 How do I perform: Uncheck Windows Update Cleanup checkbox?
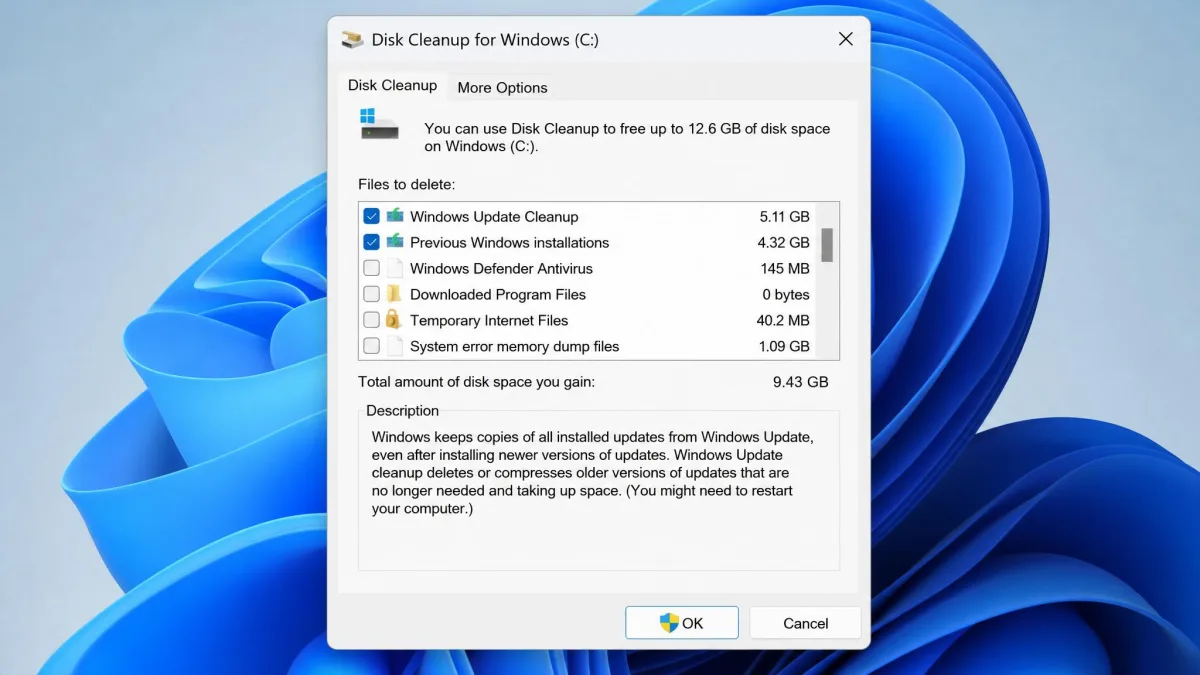[371, 216]
